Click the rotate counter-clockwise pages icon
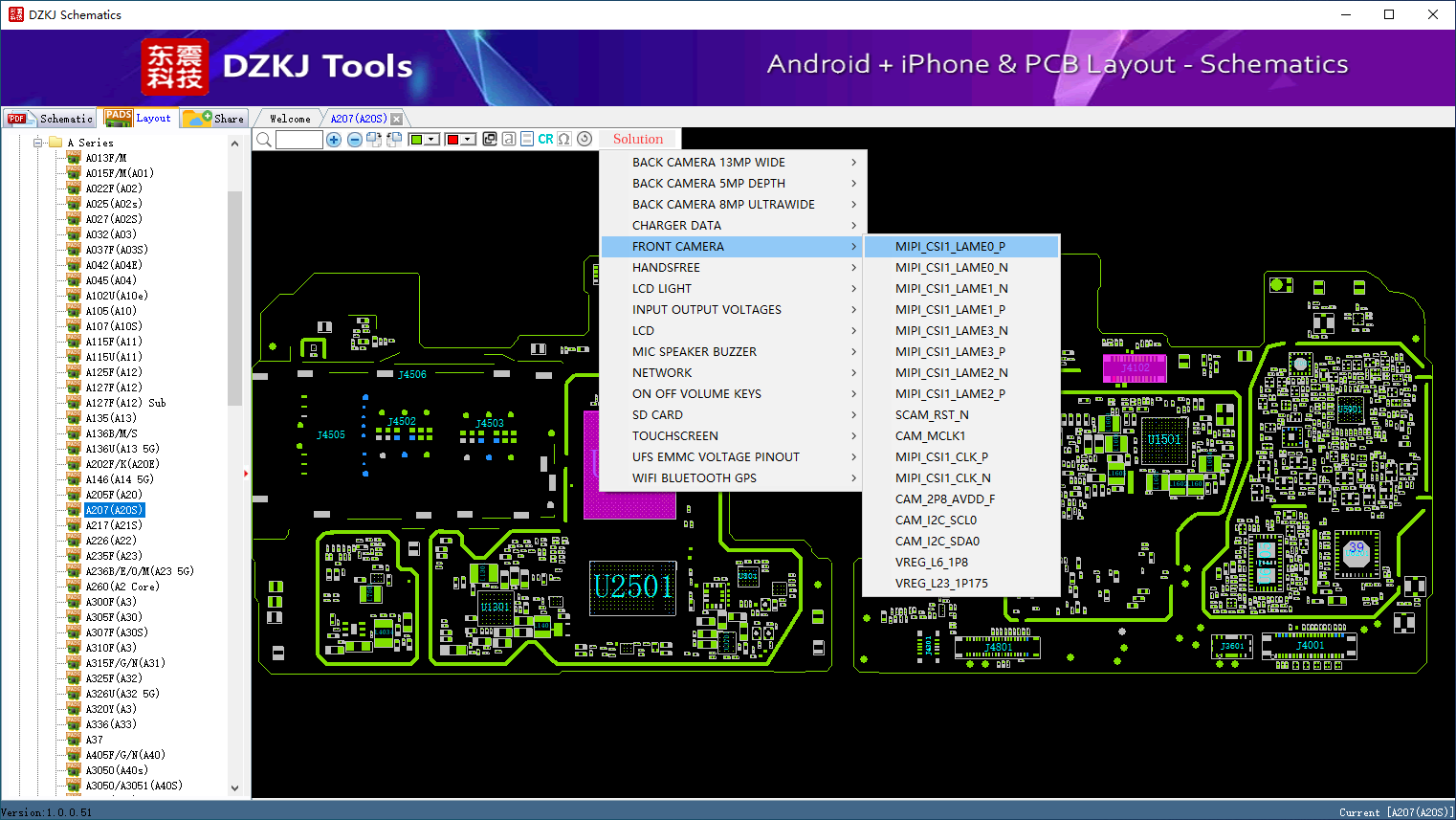1456x820 pixels. pyautogui.click(x=393, y=140)
